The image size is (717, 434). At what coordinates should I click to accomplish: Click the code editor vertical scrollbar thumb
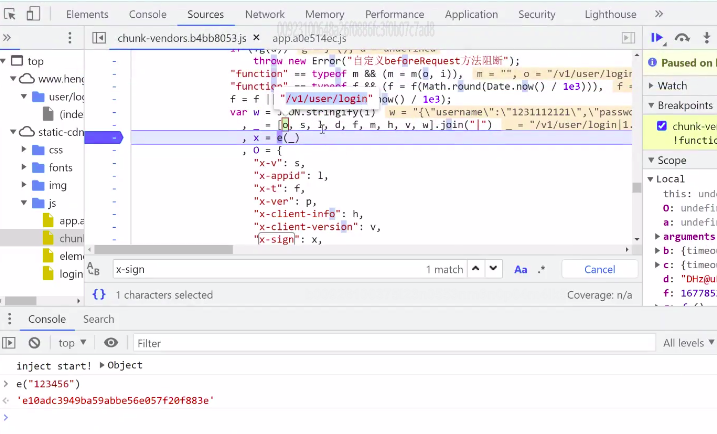[x=637, y=187]
